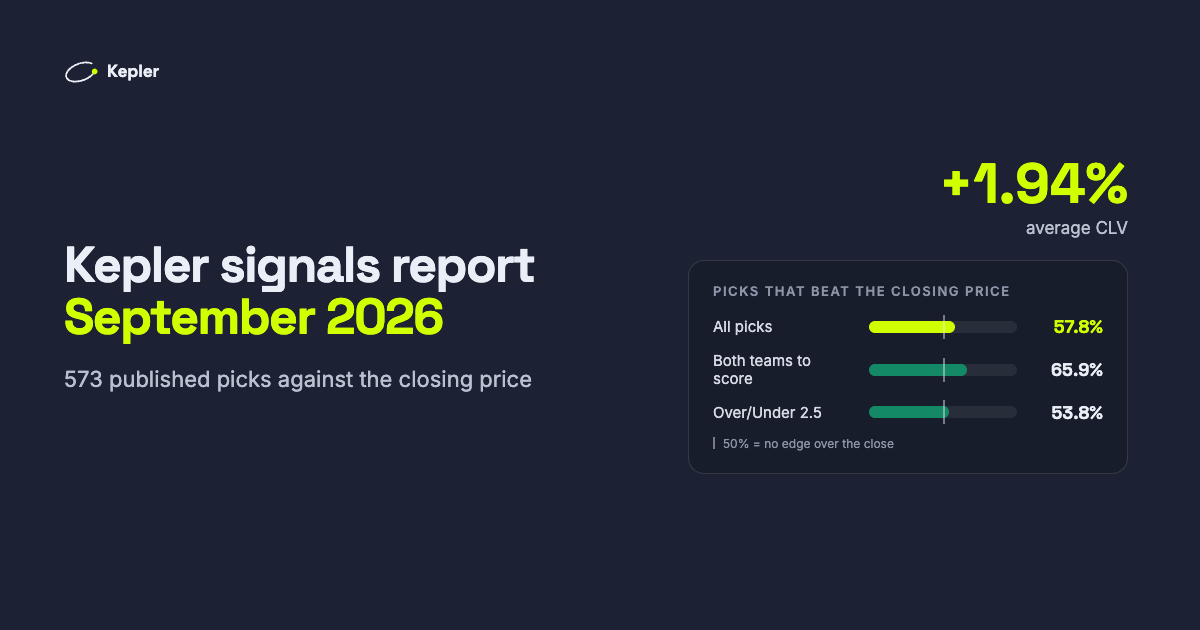Click the 53.8% value
Screen dimensions: 1200x630
1077,412
